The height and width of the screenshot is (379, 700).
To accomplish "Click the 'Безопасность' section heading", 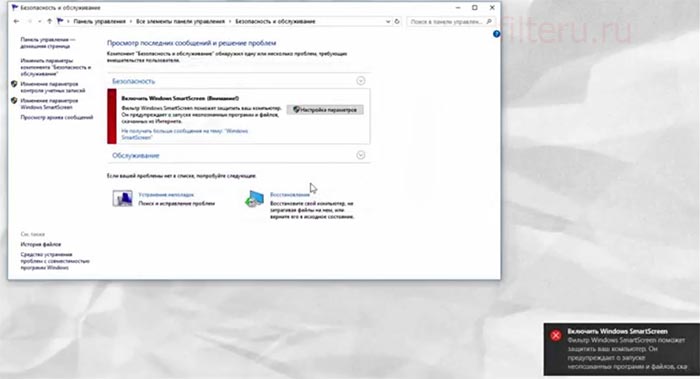I will point(133,81).
